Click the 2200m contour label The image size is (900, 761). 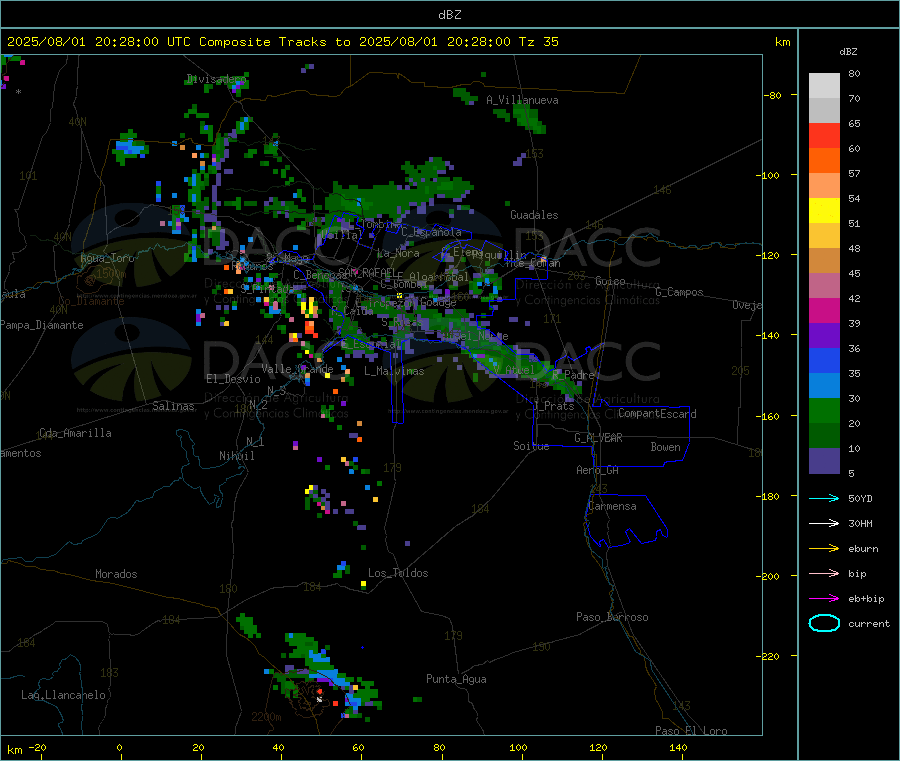[x=266, y=717]
